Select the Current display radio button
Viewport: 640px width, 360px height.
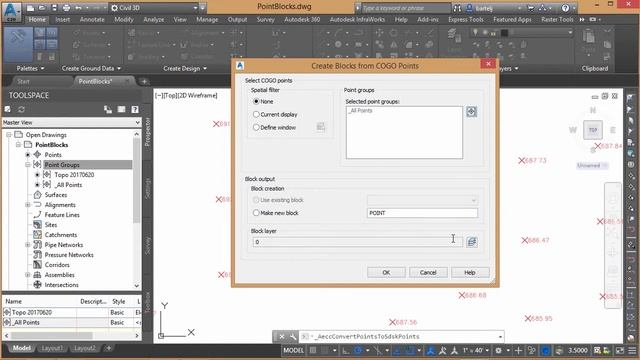[256, 114]
